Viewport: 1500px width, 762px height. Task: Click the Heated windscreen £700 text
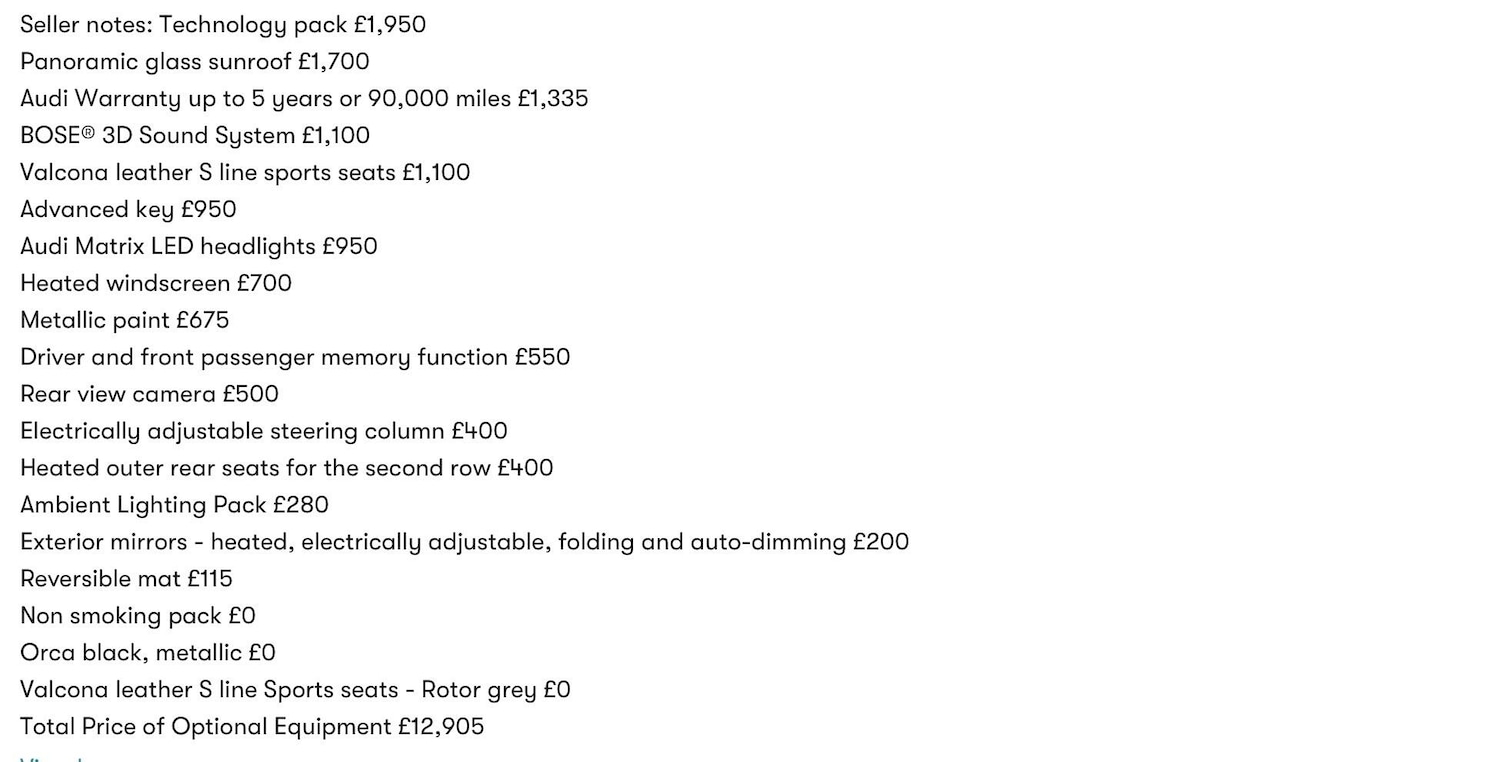(156, 284)
